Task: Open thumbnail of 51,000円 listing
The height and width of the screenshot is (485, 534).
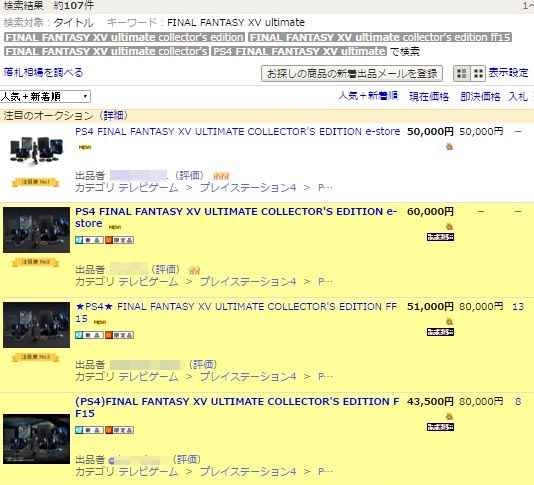Action: coord(36,325)
